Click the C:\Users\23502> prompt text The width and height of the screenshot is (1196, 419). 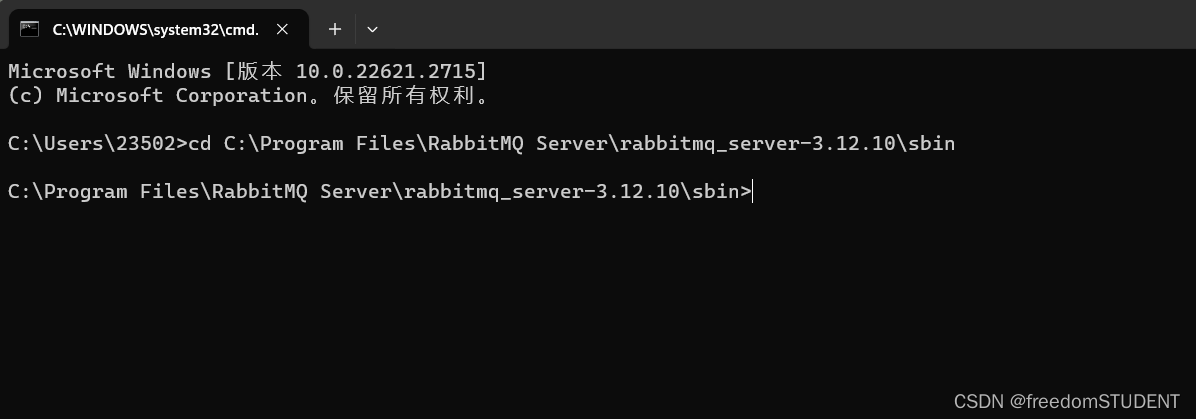click(97, 144)
